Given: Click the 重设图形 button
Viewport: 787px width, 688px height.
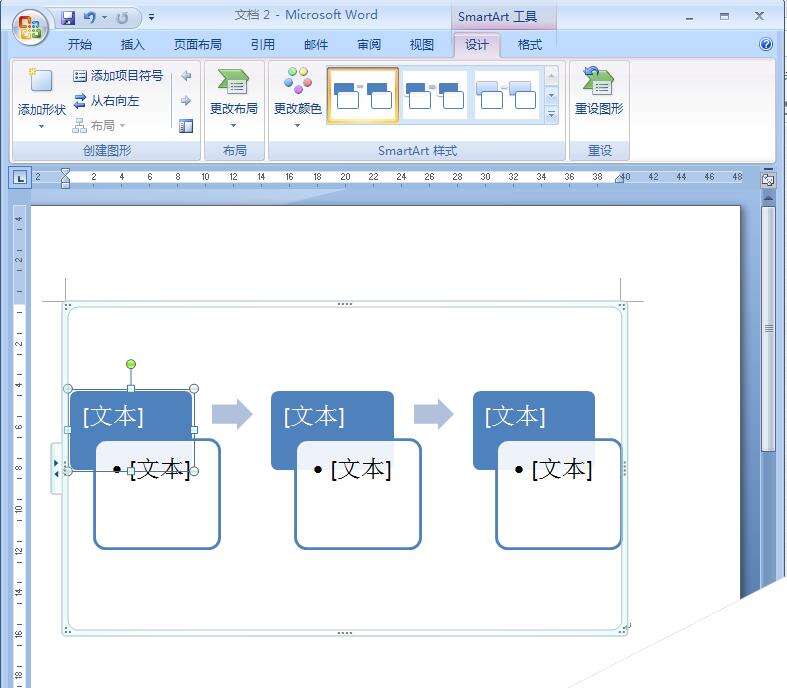Looking at the screenshot, I should (x=599, y=91).
